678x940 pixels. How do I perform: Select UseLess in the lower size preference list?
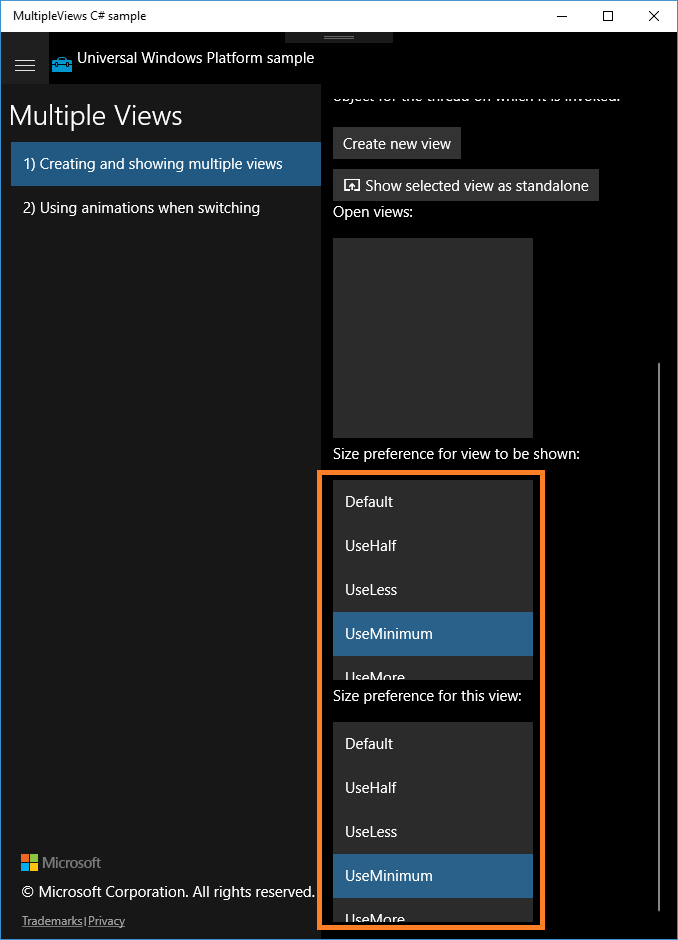[432, 831]
